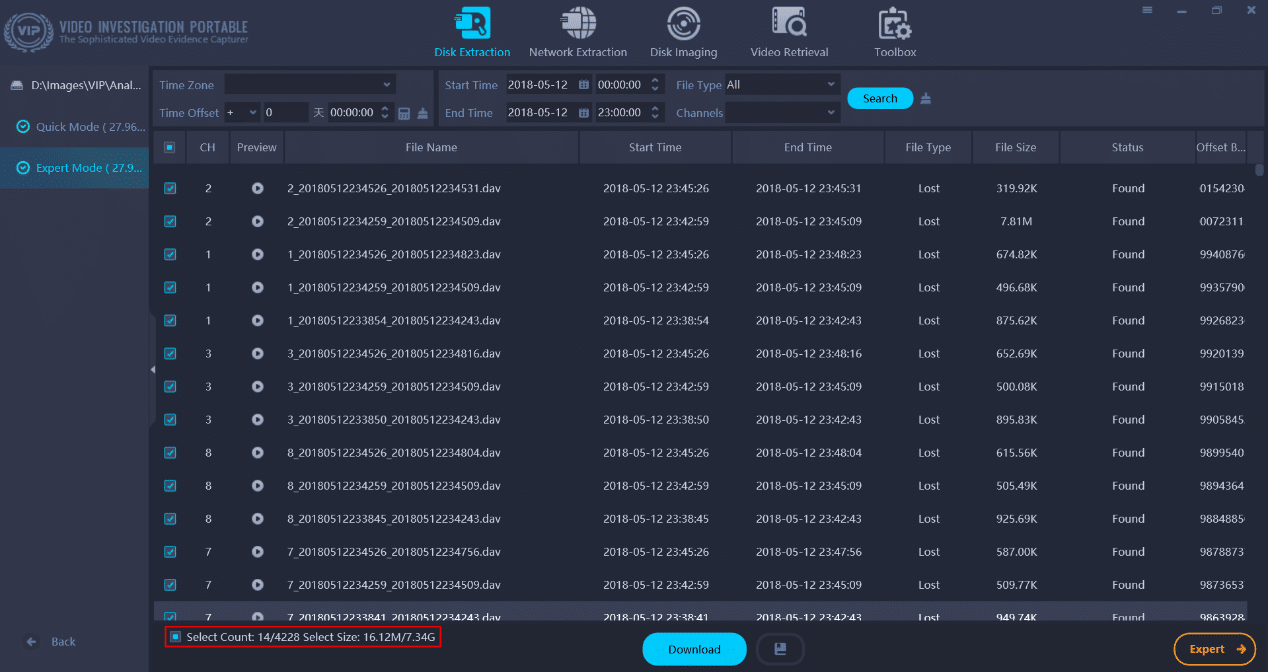Open the Network Extraction module icon

click(x=578, y=24)
